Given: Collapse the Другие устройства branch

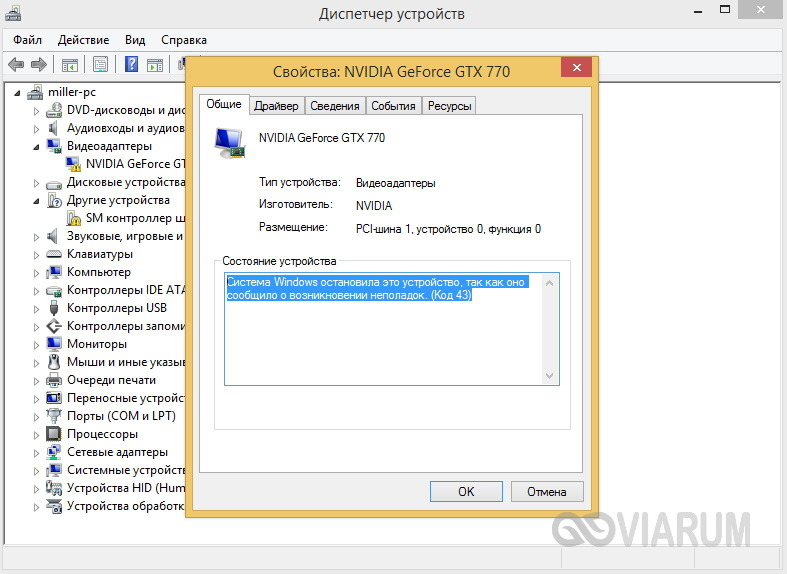Looking at the screenshot, I should coord(36,201).
